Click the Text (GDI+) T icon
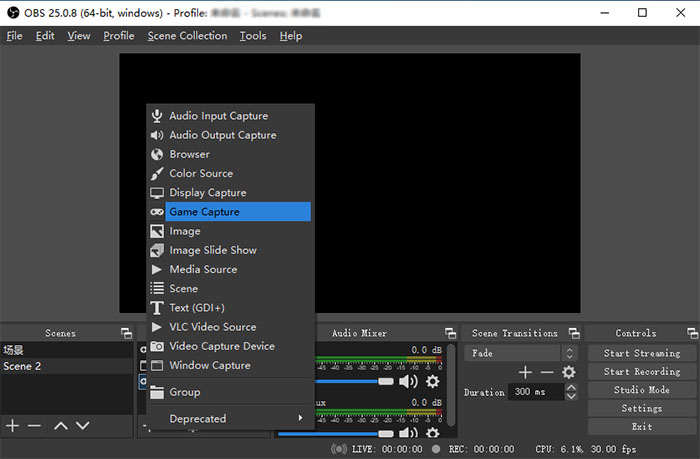The image size is (700, 459). (x=157, y=308)
